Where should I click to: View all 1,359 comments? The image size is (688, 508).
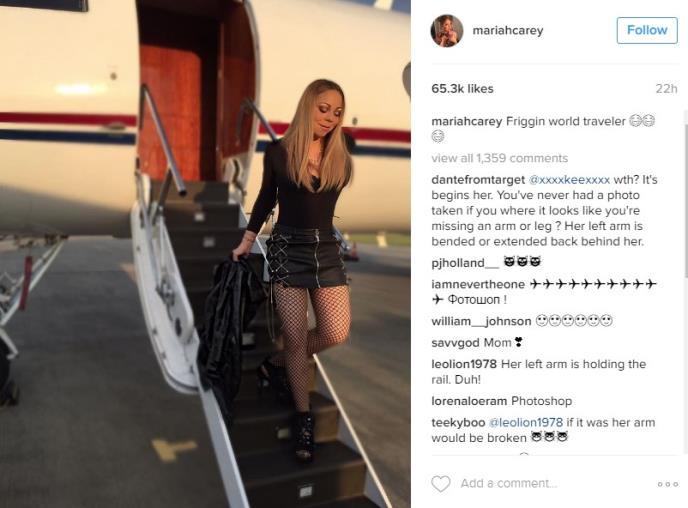[x=499, y=158]
